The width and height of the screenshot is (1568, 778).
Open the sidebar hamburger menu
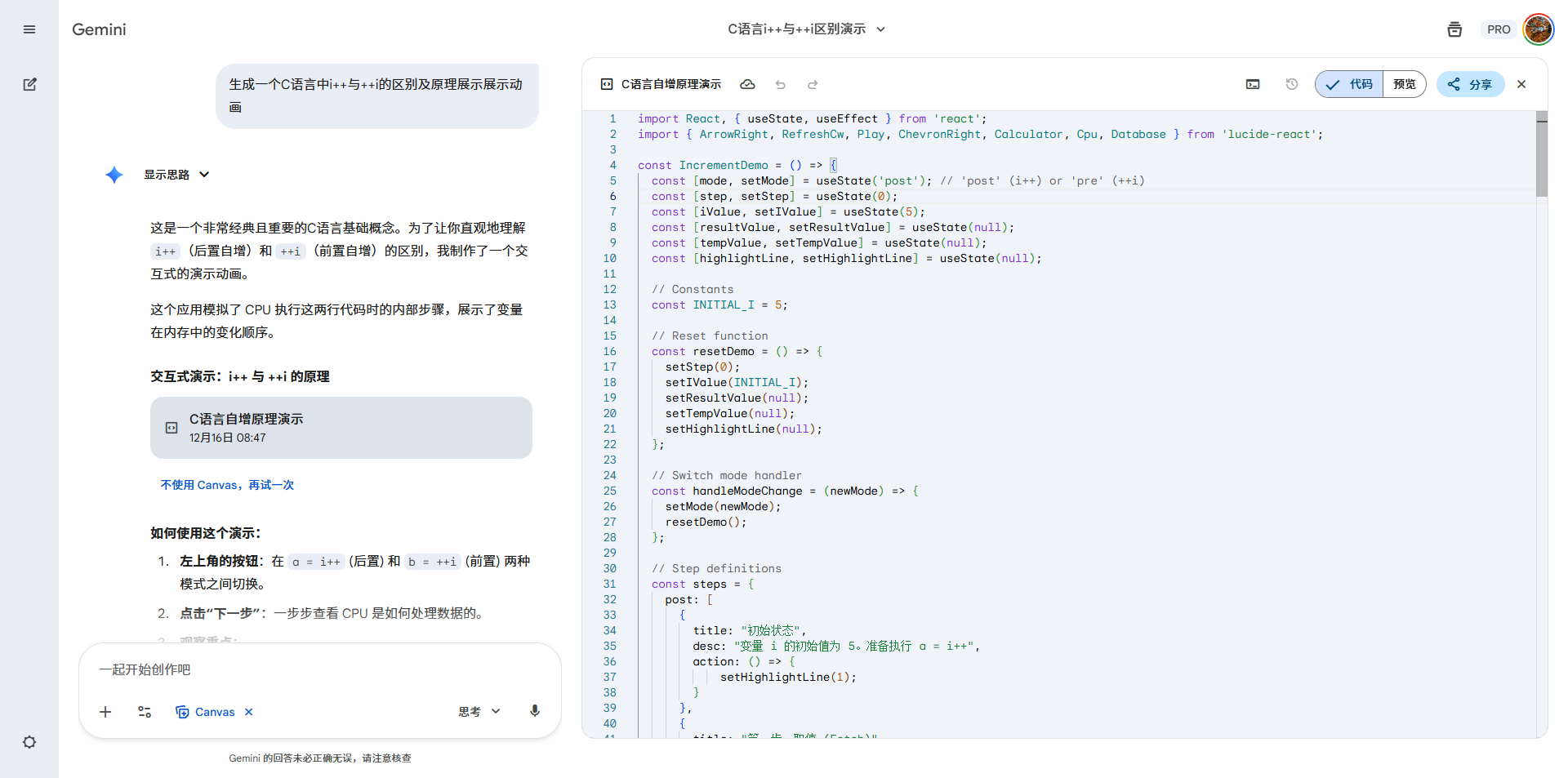point(29,29)
